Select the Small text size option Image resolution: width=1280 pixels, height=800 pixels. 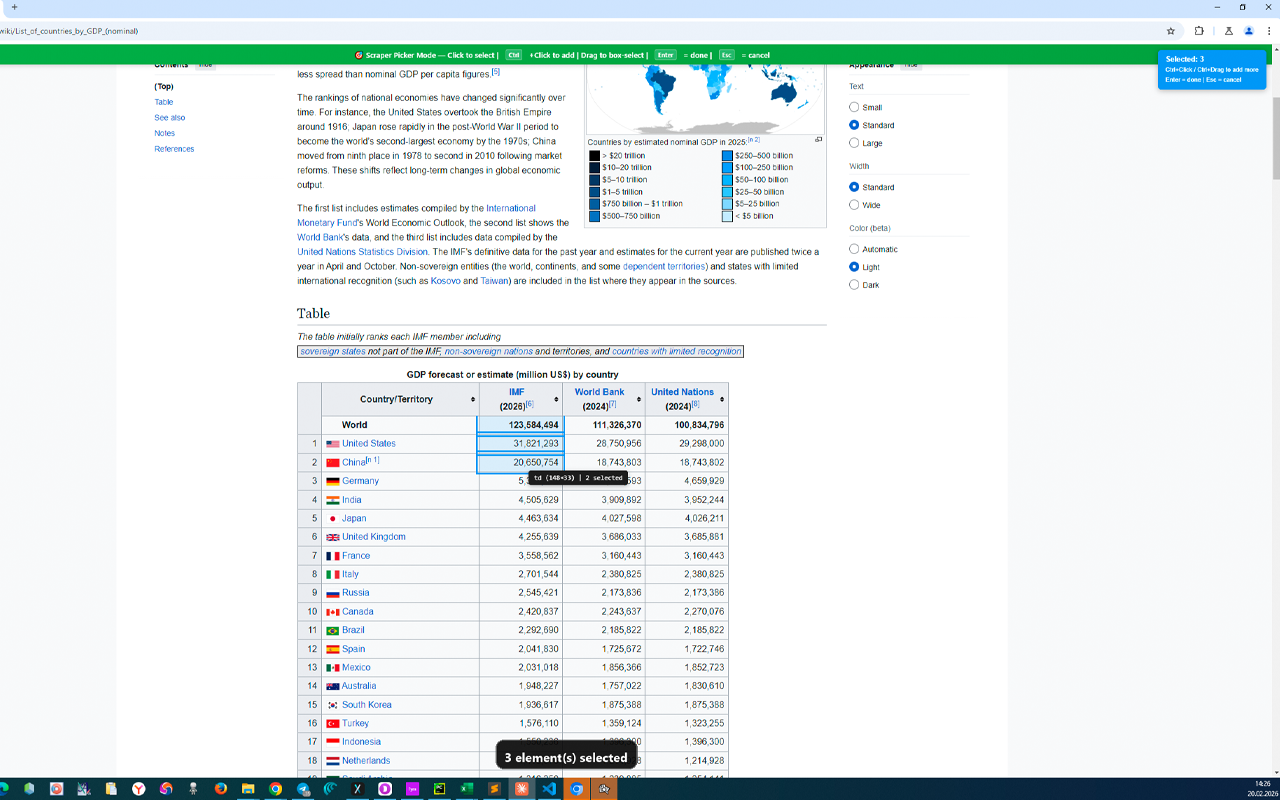[x=854, y=107]
